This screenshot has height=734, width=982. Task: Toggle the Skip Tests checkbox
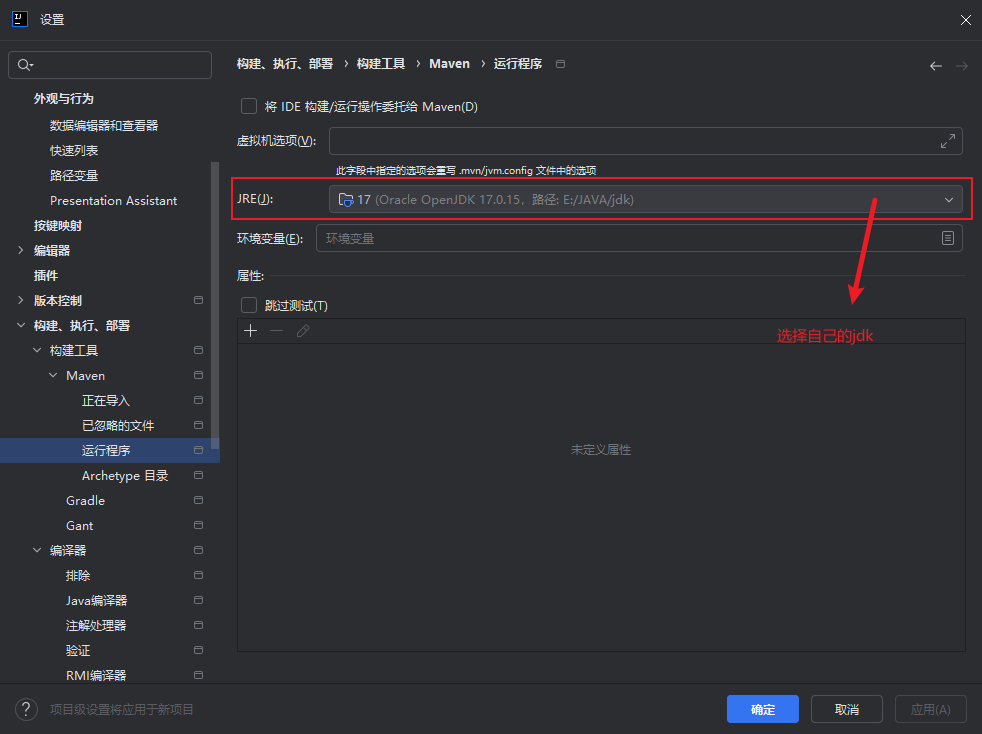[249, 306]
